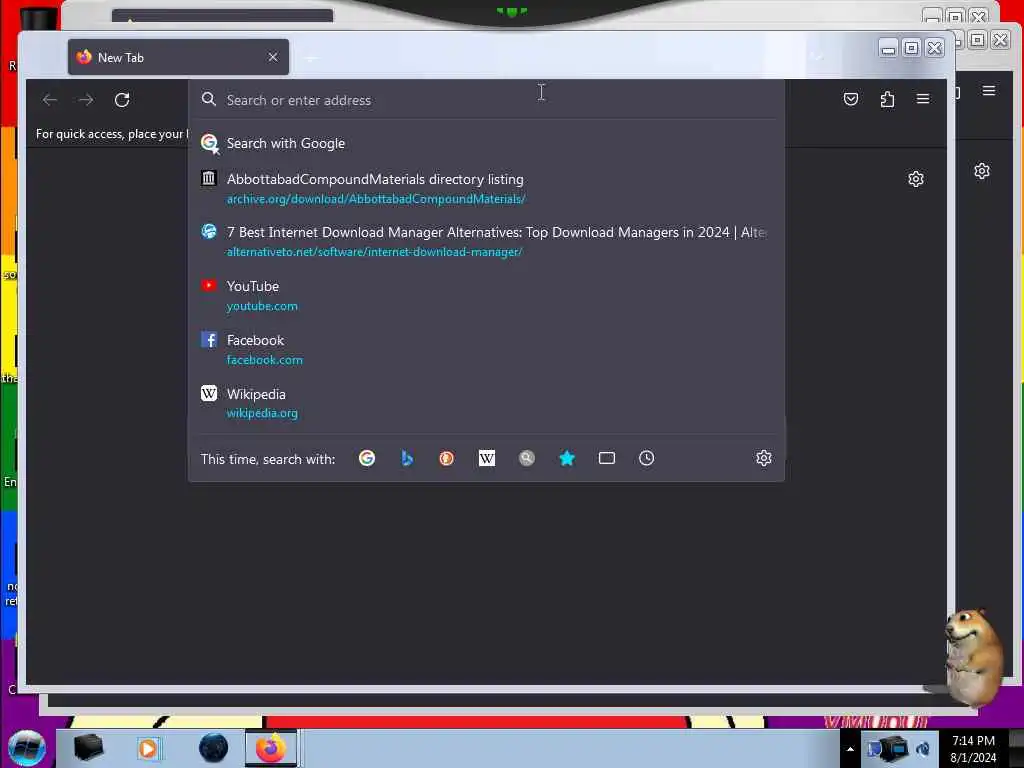Search this time with Wikipedia icon

point(487,458)
